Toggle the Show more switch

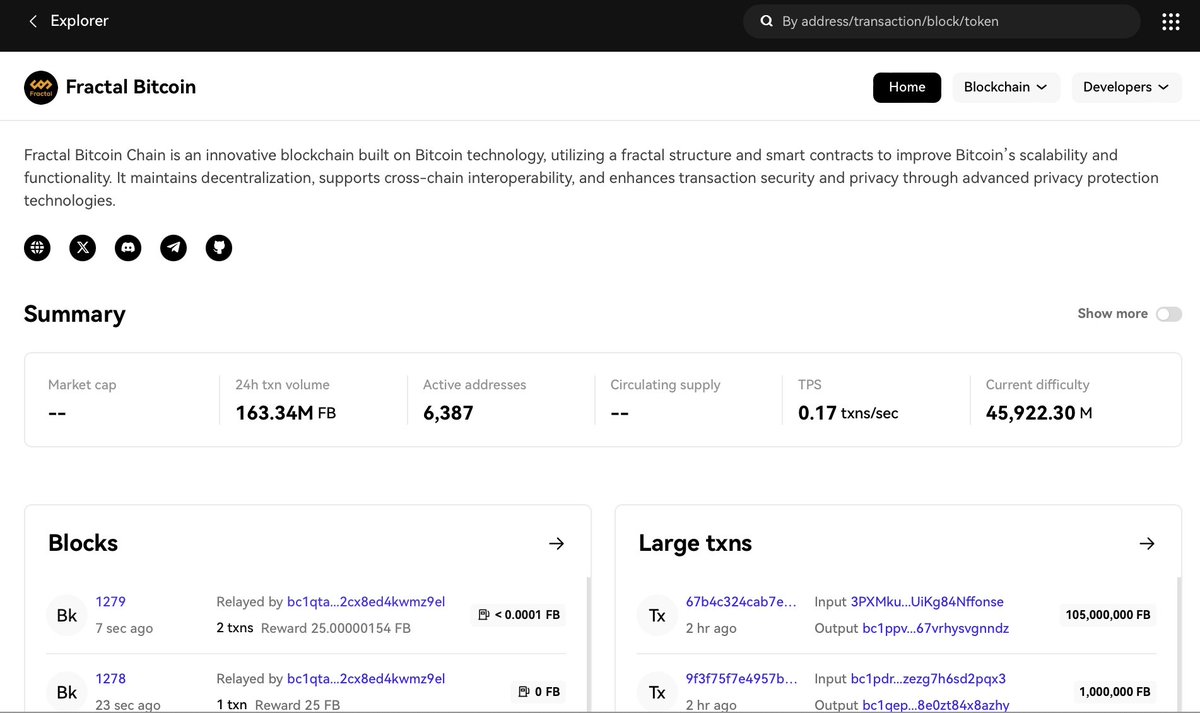click(1169, 314)
